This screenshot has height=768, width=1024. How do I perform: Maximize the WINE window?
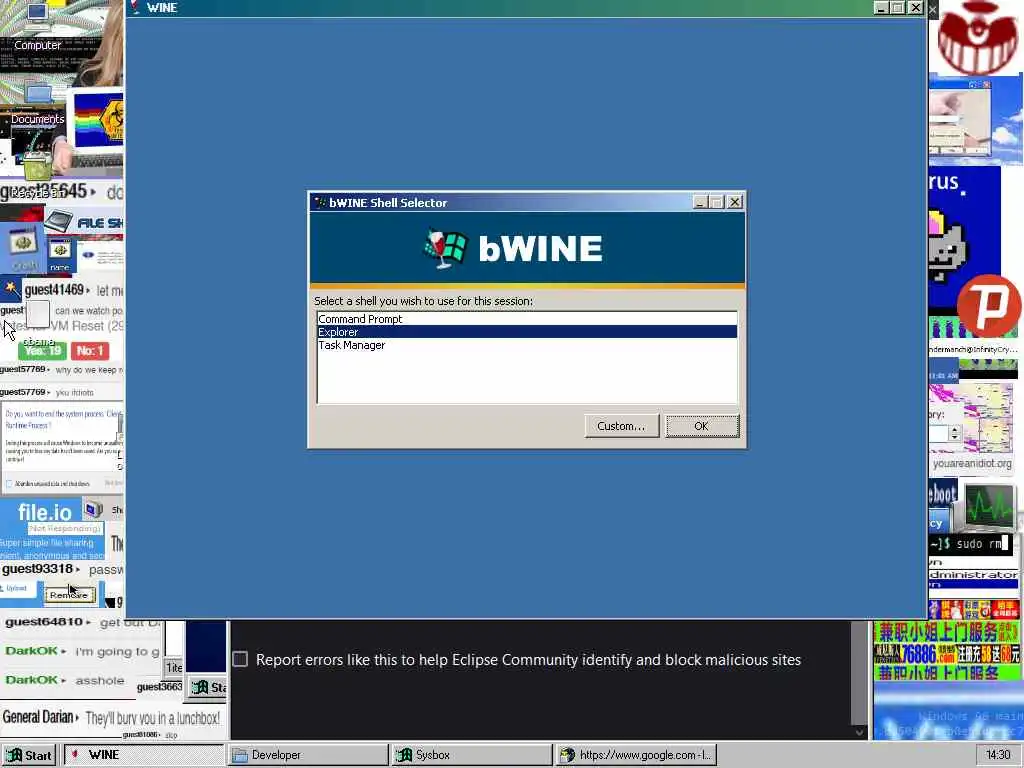click(898, 8)
